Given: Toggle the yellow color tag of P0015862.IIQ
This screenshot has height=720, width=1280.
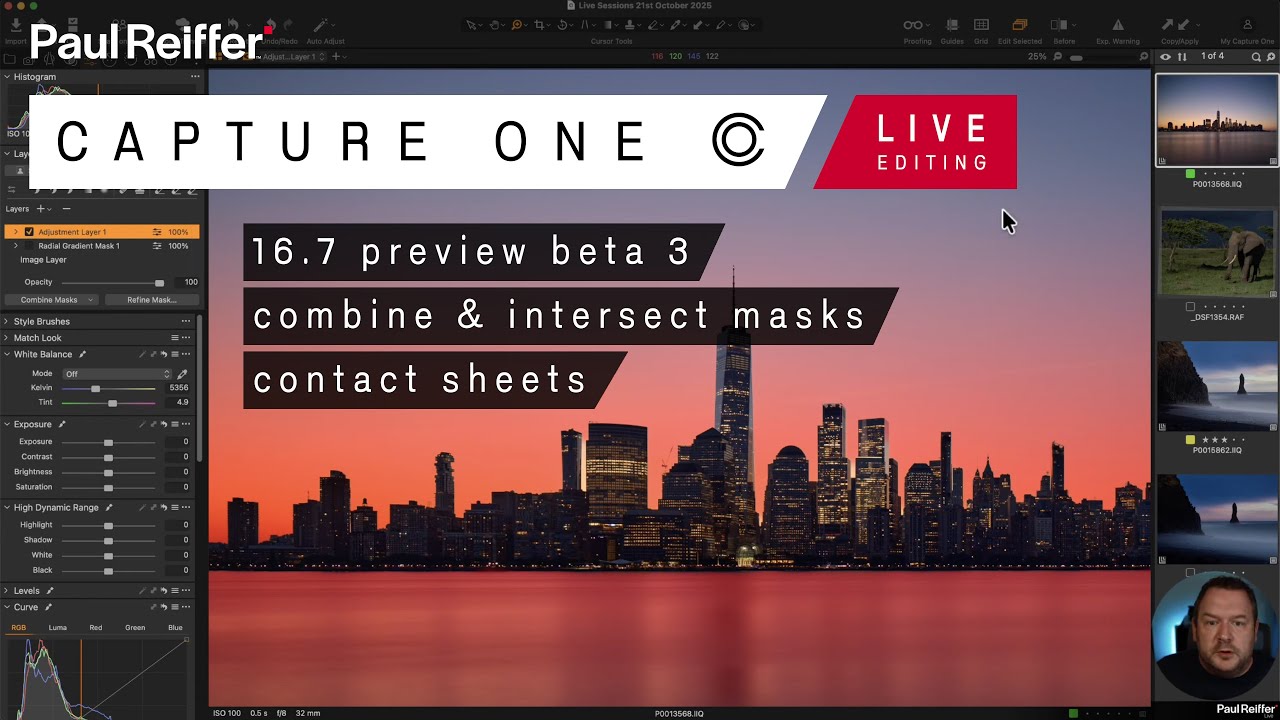Looking at the screenshot, I should (x=1190, y=440).
